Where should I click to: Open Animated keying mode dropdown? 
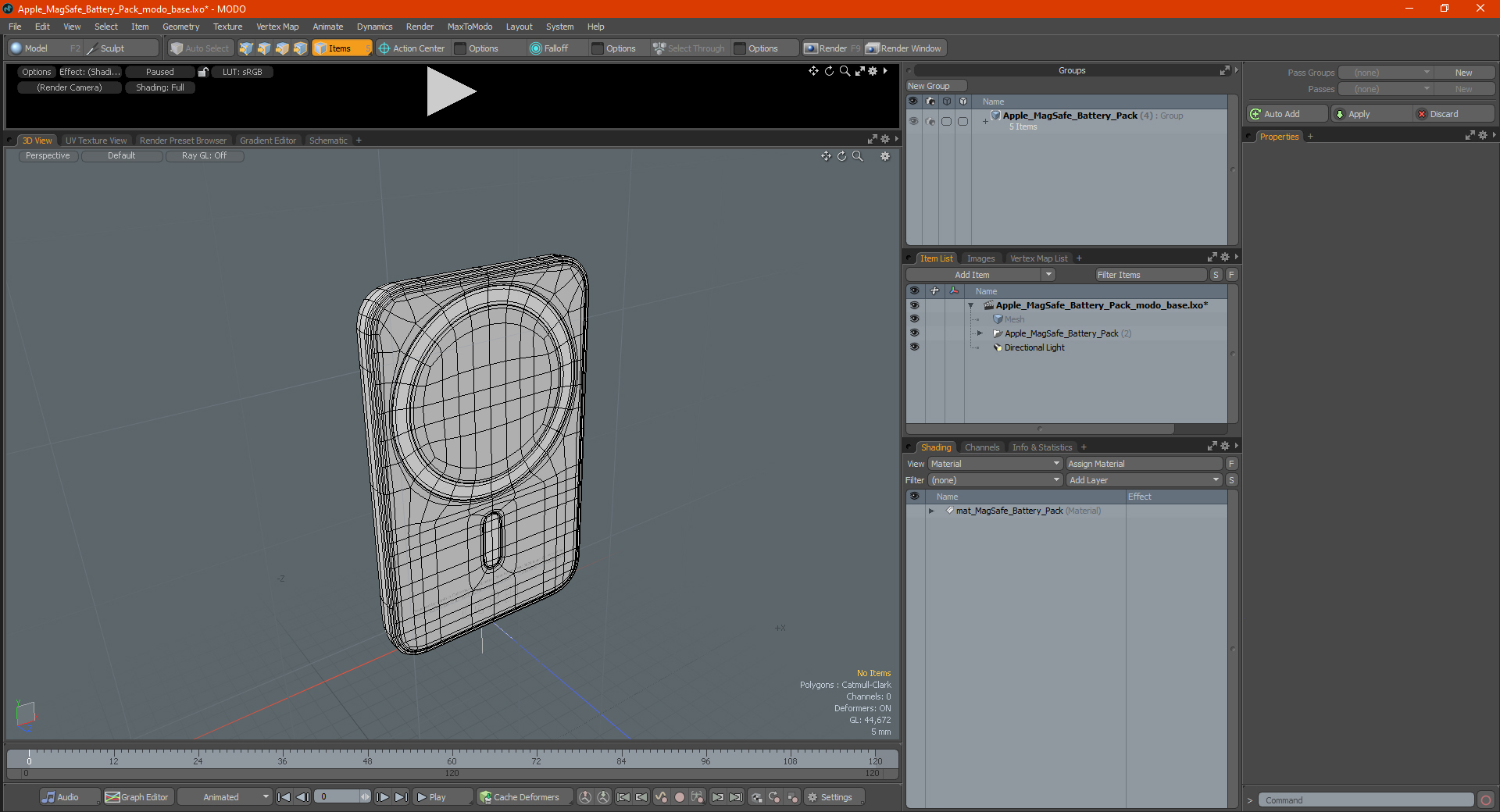(225, 797)
